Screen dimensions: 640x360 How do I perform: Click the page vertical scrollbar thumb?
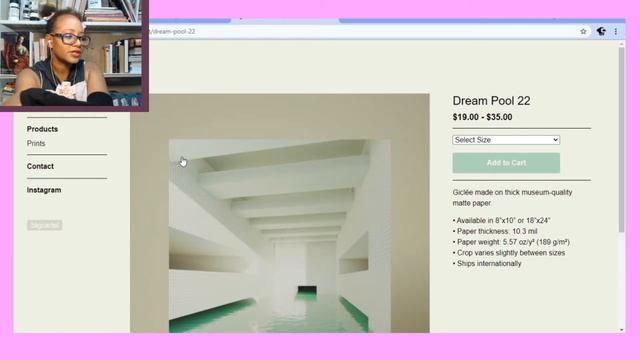pos(621,139)
